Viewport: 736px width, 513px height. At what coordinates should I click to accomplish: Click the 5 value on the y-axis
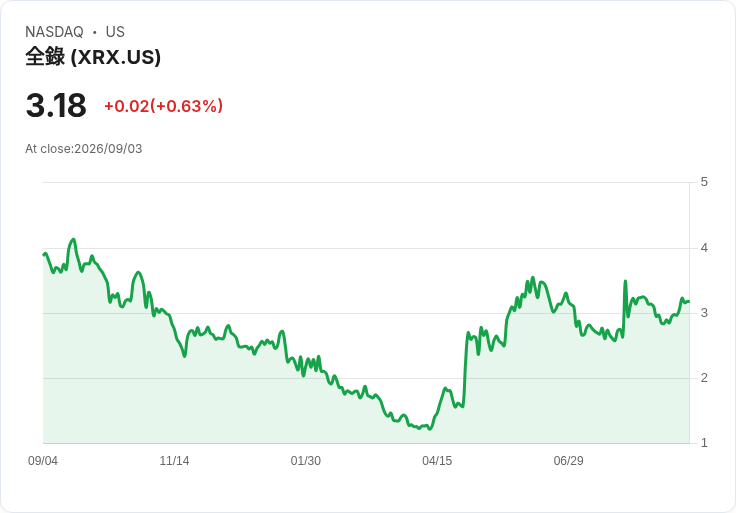704,182
